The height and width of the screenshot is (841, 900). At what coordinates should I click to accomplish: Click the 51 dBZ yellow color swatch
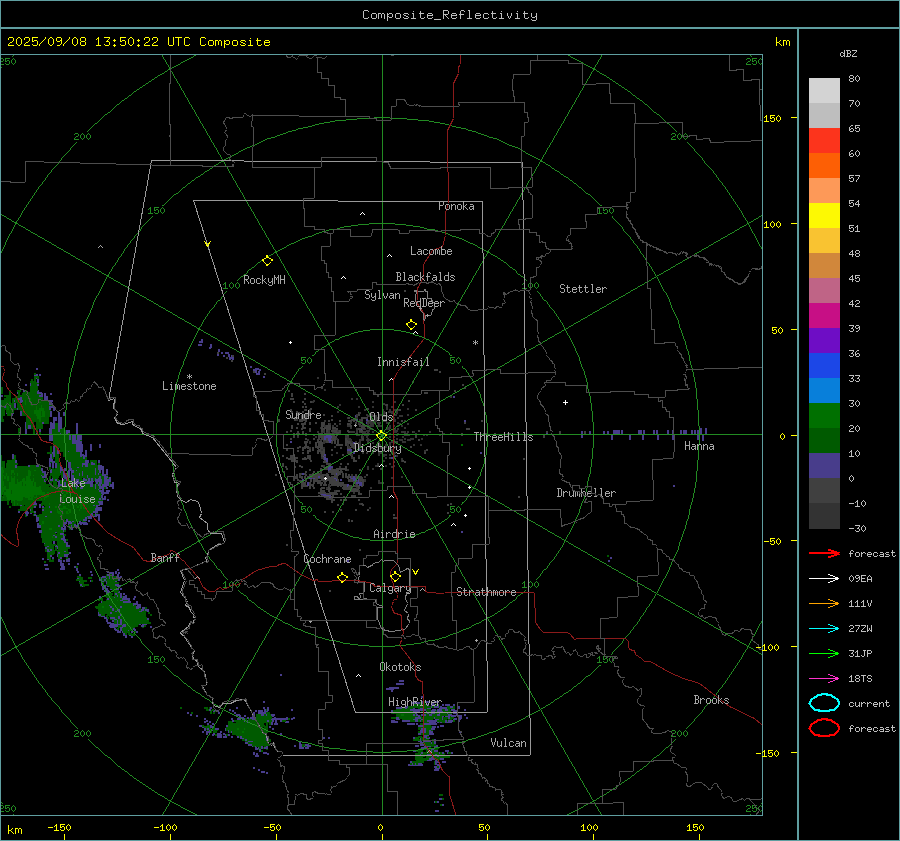pyautogui.click(x=824, y=216)
